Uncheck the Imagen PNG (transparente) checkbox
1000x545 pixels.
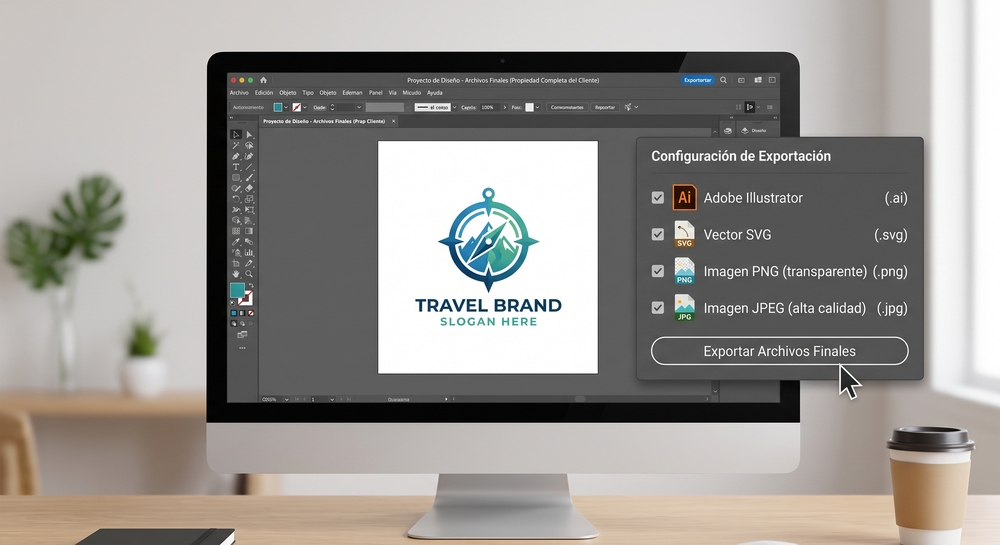(658, 271)
